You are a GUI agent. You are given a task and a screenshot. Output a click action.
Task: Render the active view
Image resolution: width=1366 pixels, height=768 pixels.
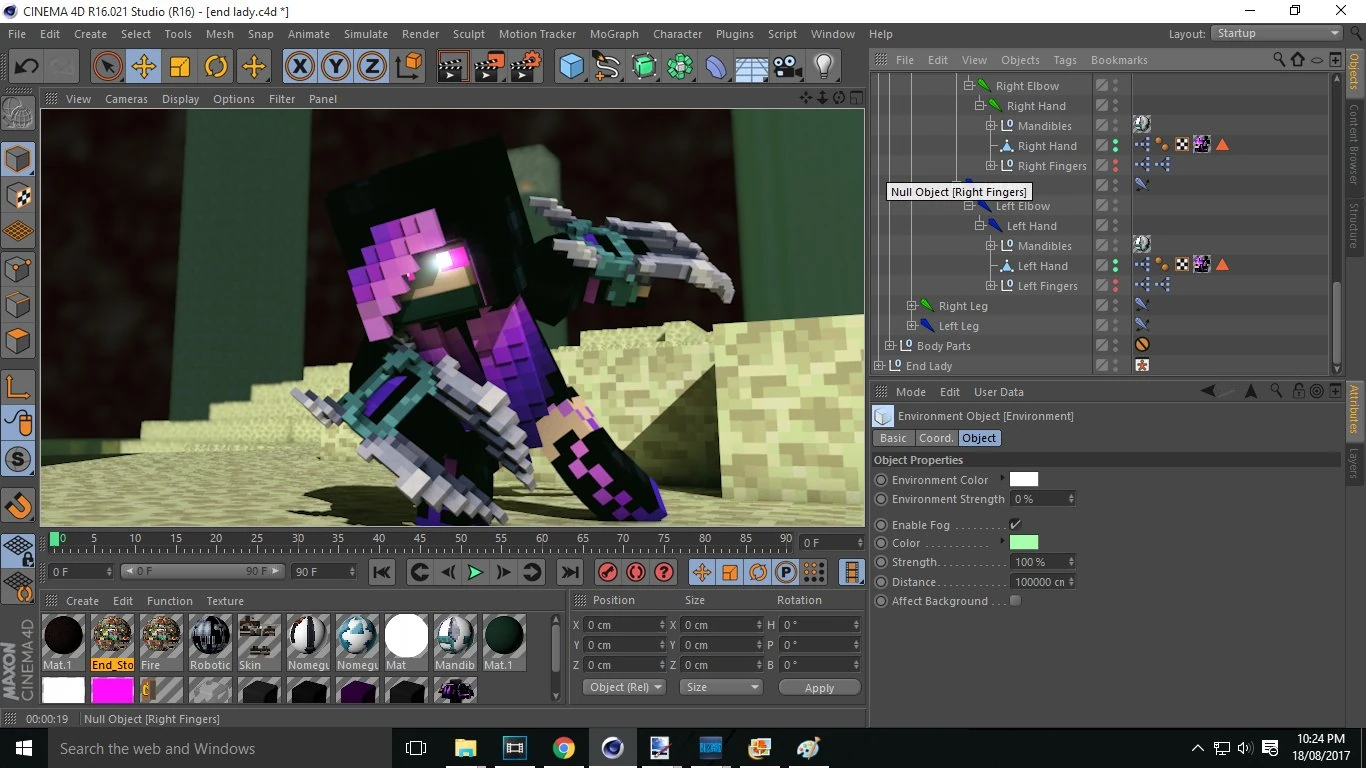[x=453, y=67]
